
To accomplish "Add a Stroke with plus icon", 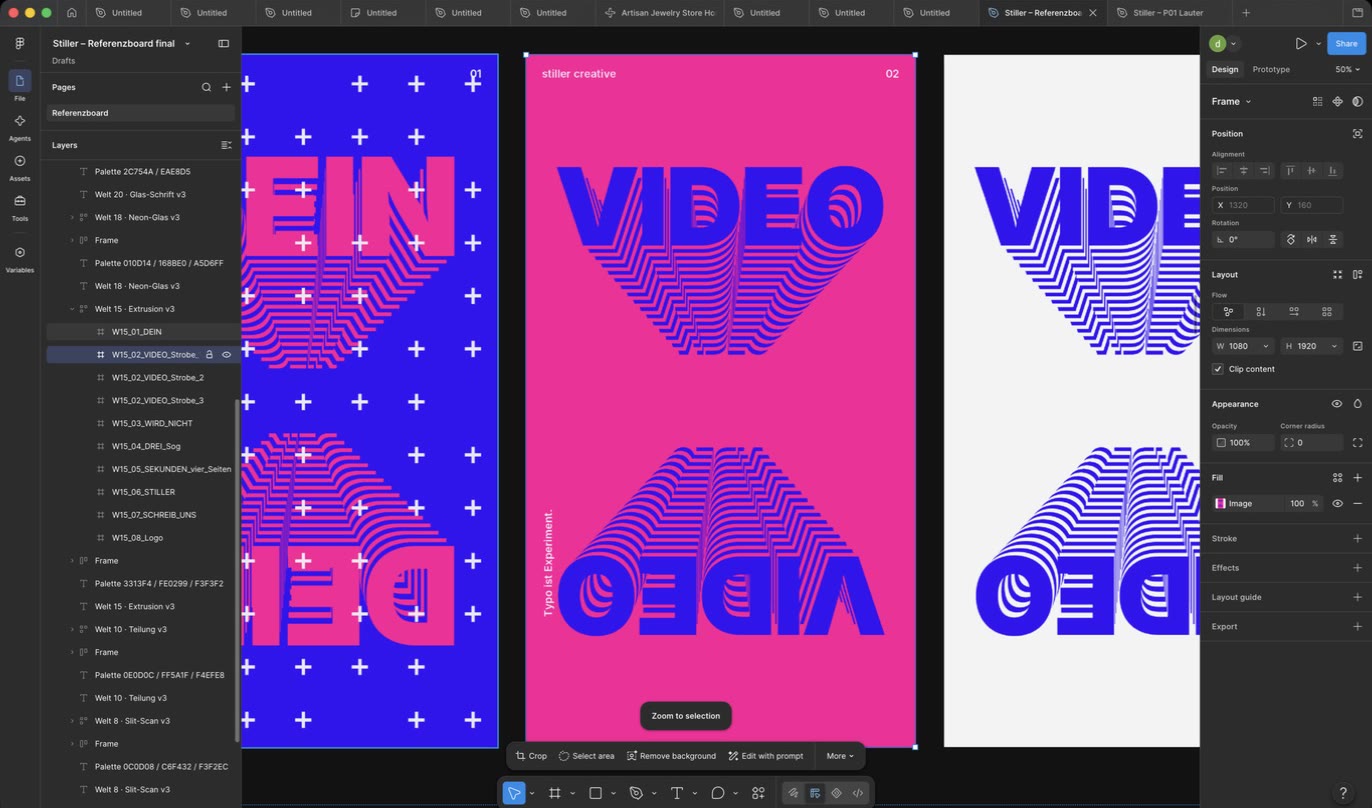I will pyautogui.click(x=1357, y=538).
